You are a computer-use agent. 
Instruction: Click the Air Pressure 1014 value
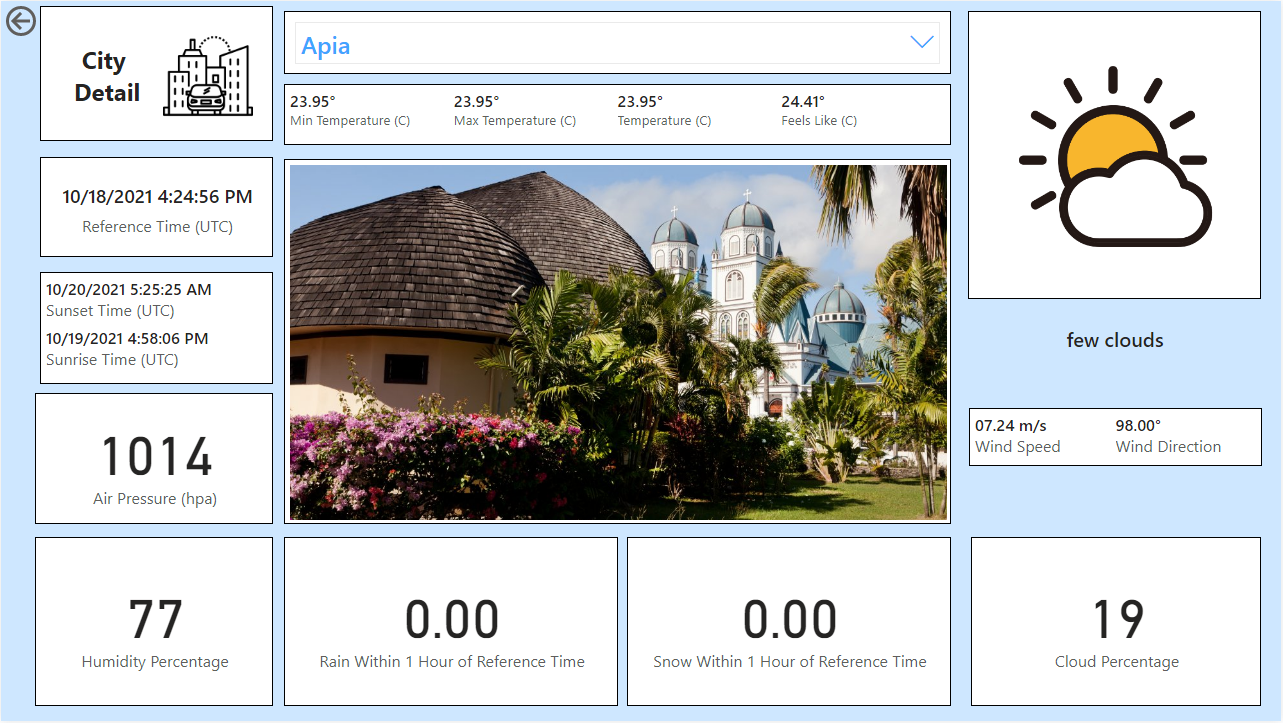(154, 457)
